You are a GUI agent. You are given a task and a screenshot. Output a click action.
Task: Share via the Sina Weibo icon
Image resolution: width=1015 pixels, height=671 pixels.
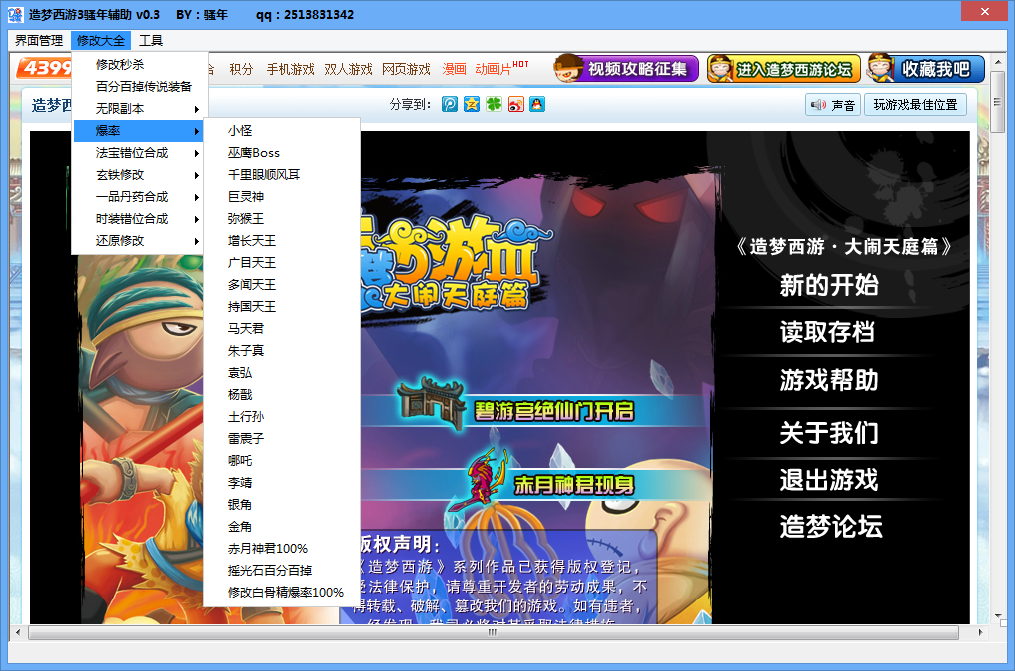pyautogui.click(x=516, y=105)
